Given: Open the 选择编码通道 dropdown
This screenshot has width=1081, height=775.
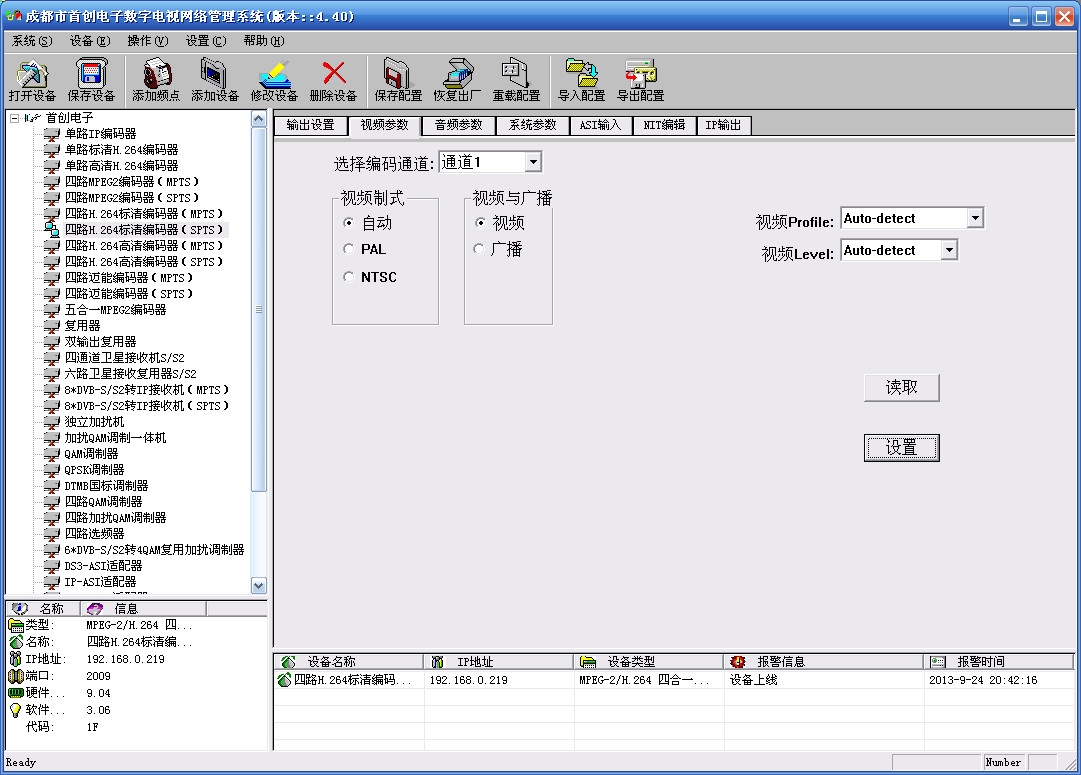Looking at the screenshot, I should 533,162.
